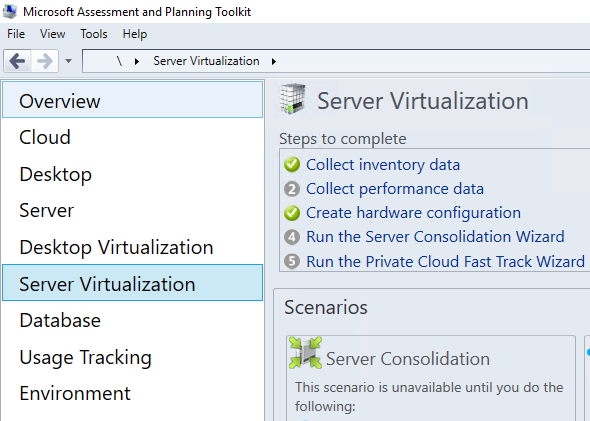Image resolution: width=590 pixels, height=421 pixels.
Task: Click the green checkmark beside Collect inventory data
Action: [x=292, y=164]
